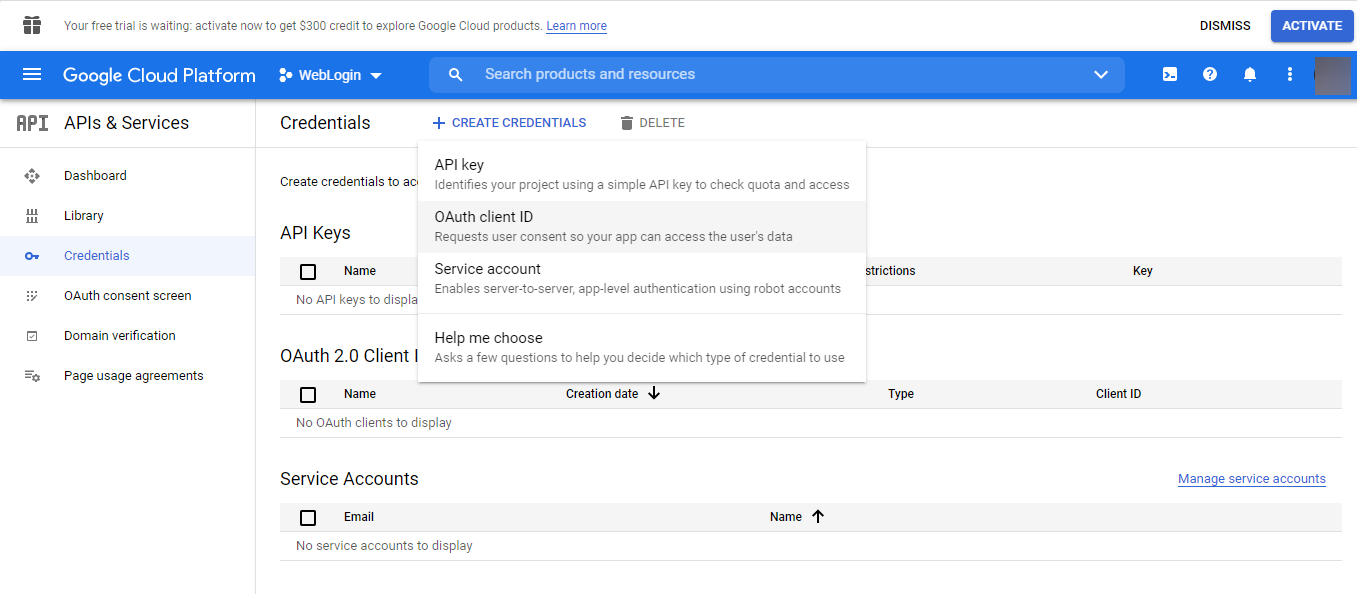1357x594 pixels.
Task: Click the WebLogin project icon
Action: pyautogui.click(x=286, y=75)
